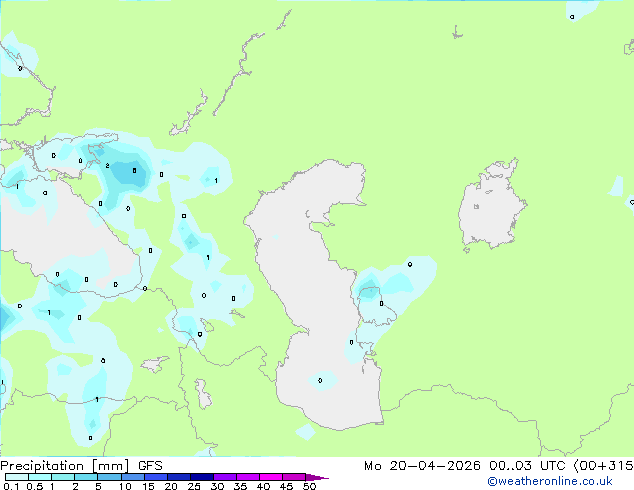This screenshot has height=490, width=634.
Task: Click the 15 legend scale label
Action: click(148, 486)
